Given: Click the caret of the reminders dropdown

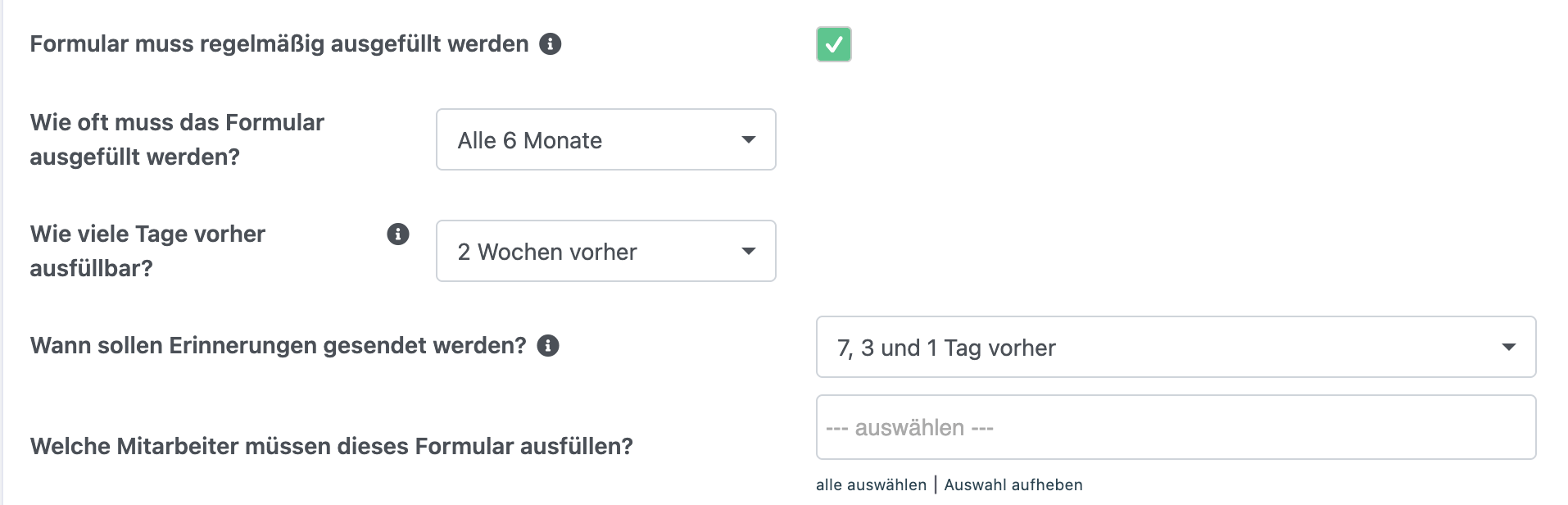Looking at the screenshot, I should [x=1508, y=348].
